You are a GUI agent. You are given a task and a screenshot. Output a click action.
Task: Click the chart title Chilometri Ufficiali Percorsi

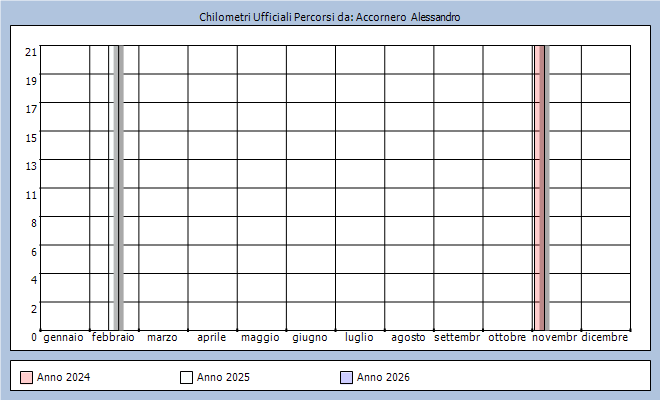(x=330, y=17)
